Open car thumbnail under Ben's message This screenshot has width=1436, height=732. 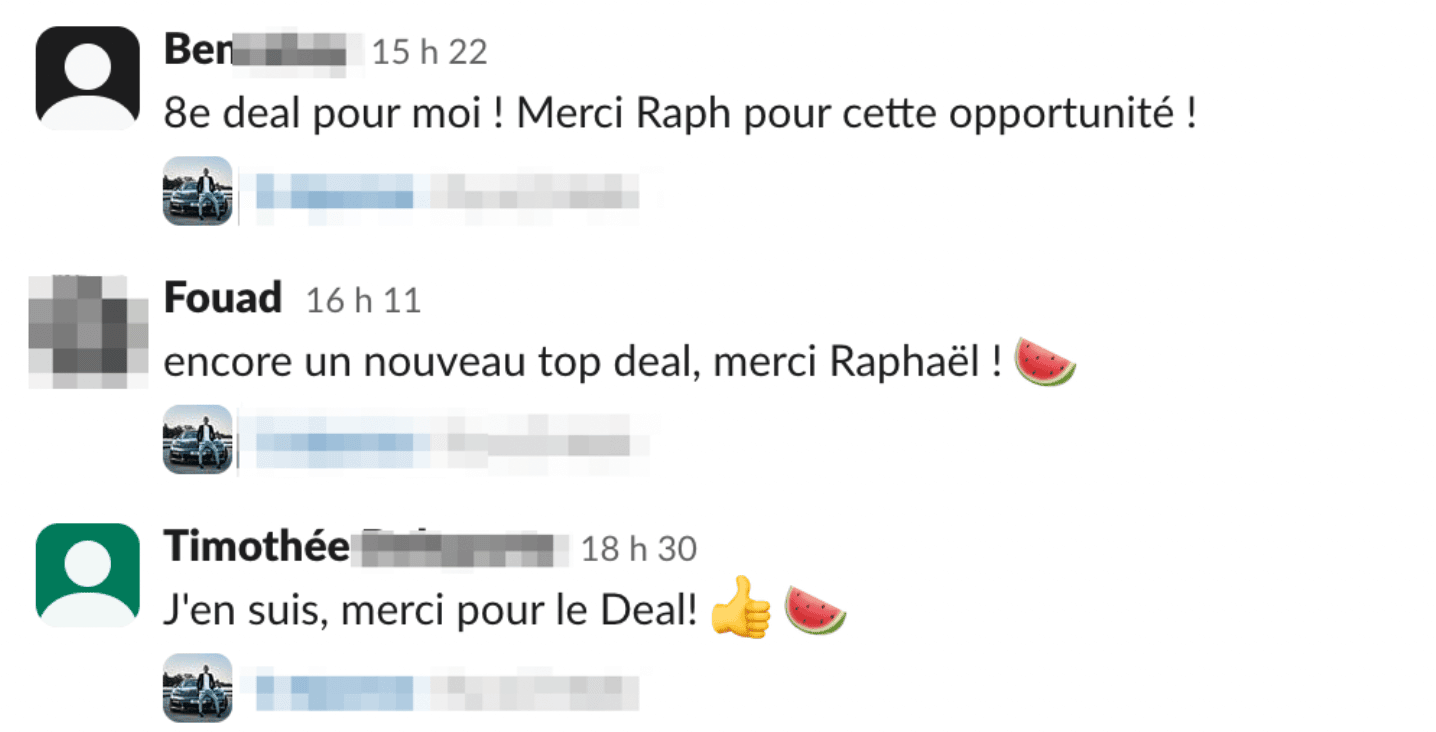click(x=198, y=191)
